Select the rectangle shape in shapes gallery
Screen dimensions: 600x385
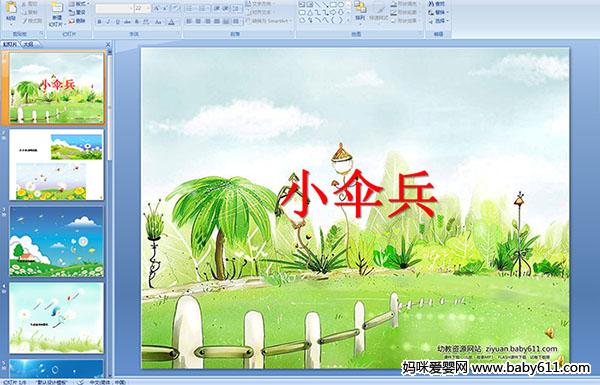tap(334, 5)
